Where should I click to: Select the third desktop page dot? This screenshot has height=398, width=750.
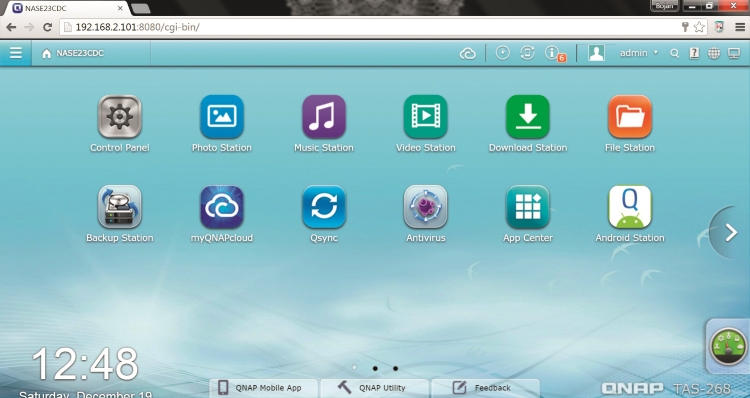pyautogui.click(x=396, y=368)
